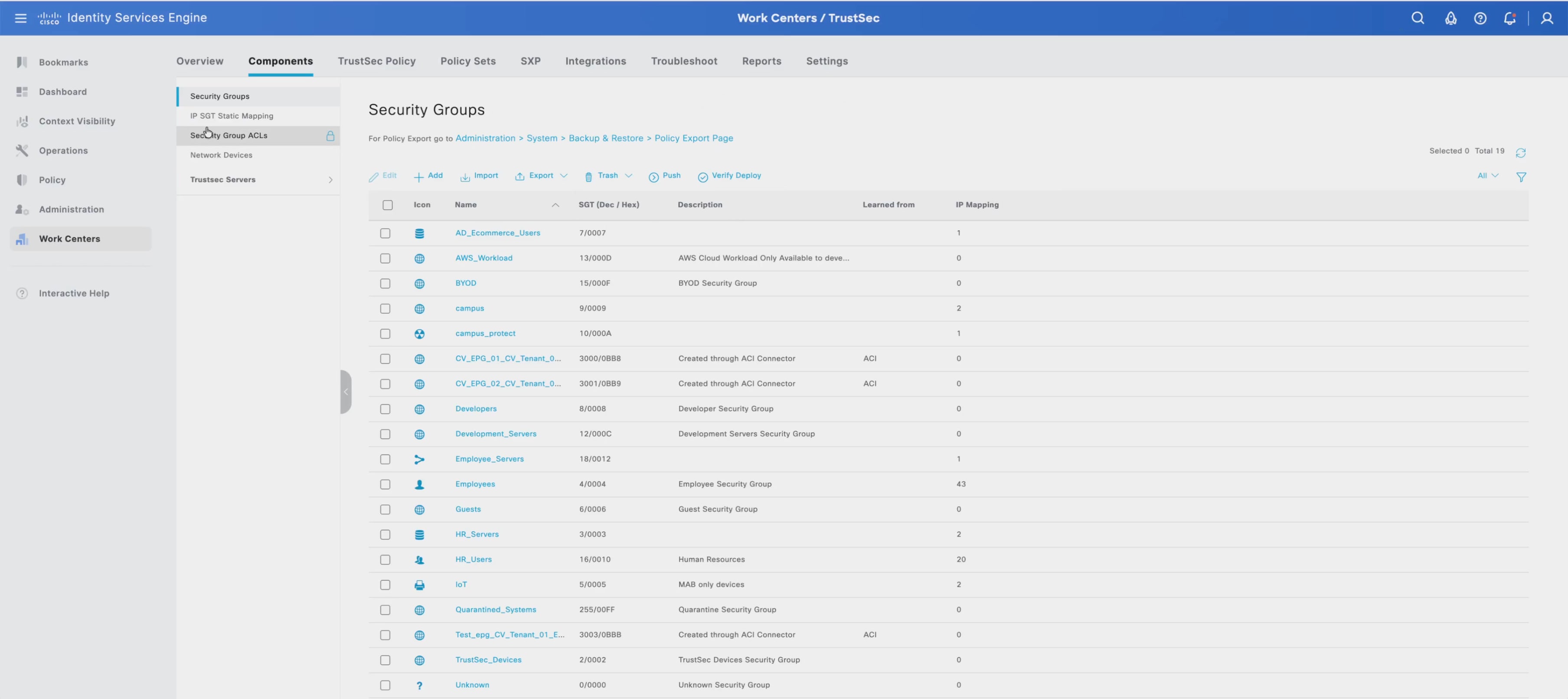Open the Export dropdown
This screenshot has width=1568, height=699.
pyautogui.click(x=541, y=176)
